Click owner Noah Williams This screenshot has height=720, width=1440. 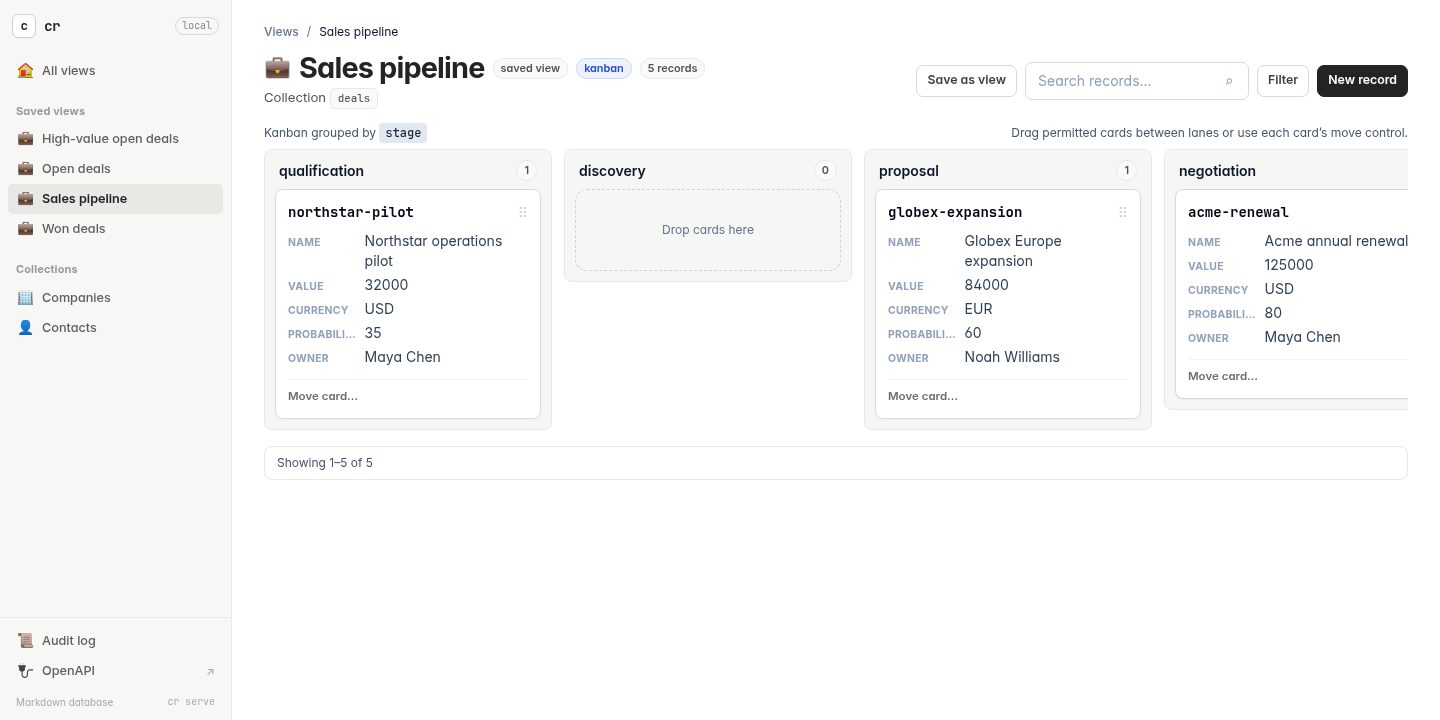(1012, 357)
